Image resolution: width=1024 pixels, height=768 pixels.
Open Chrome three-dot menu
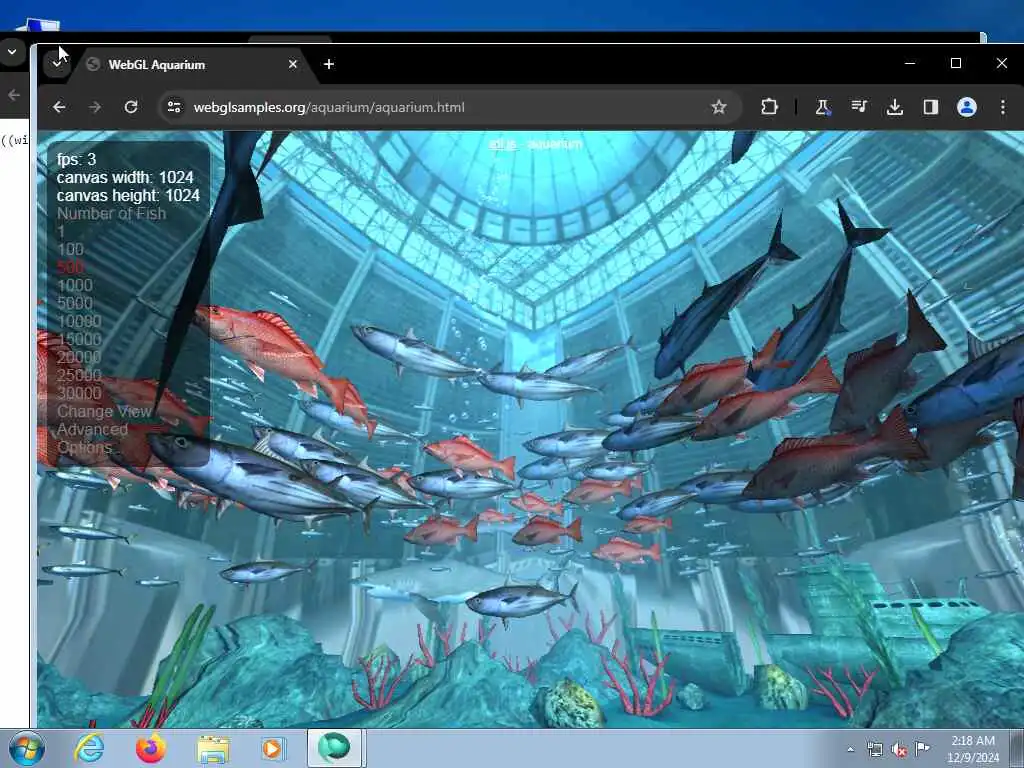1002,106
